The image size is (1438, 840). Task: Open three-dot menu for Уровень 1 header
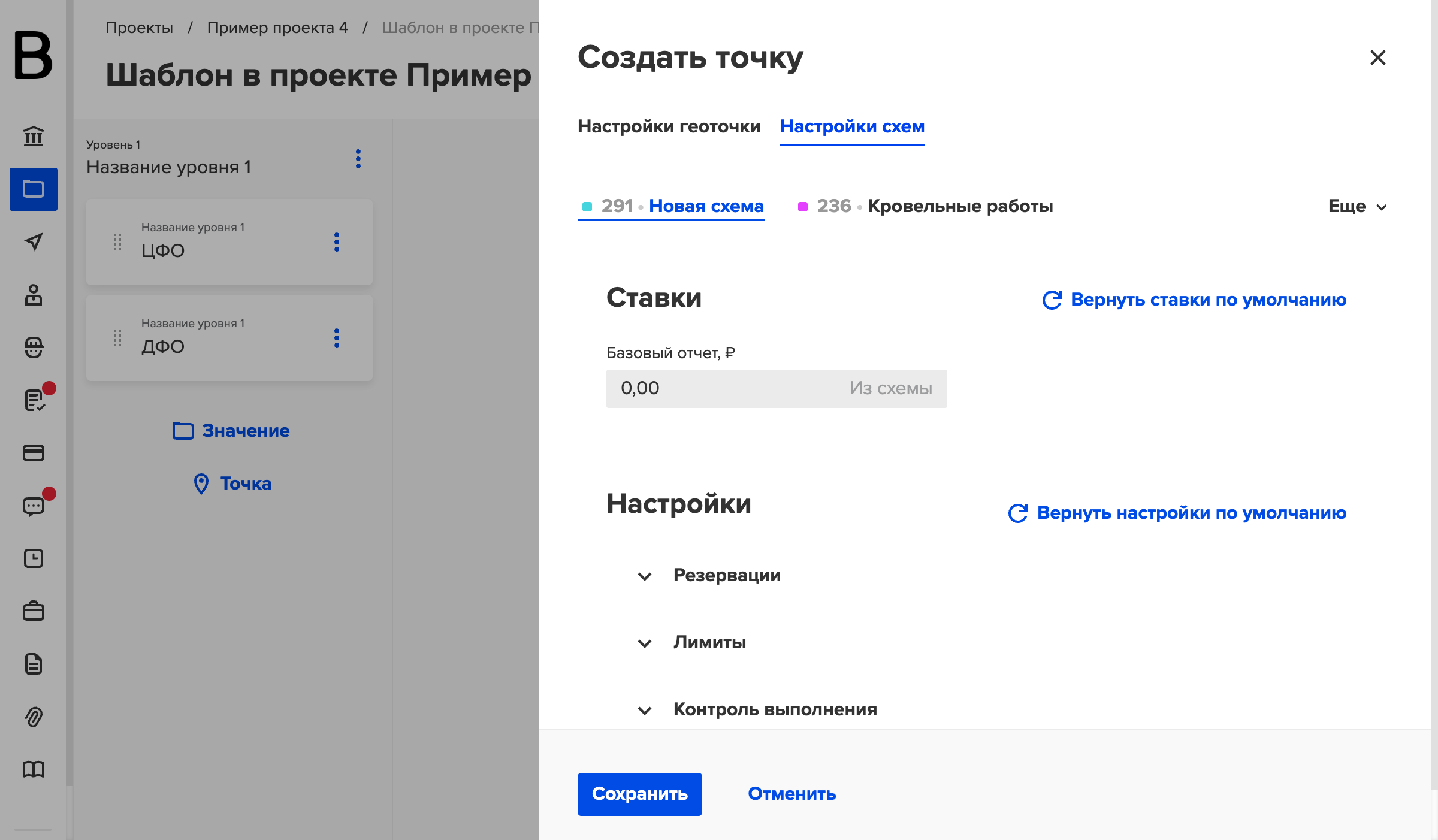tap(358, 159)
